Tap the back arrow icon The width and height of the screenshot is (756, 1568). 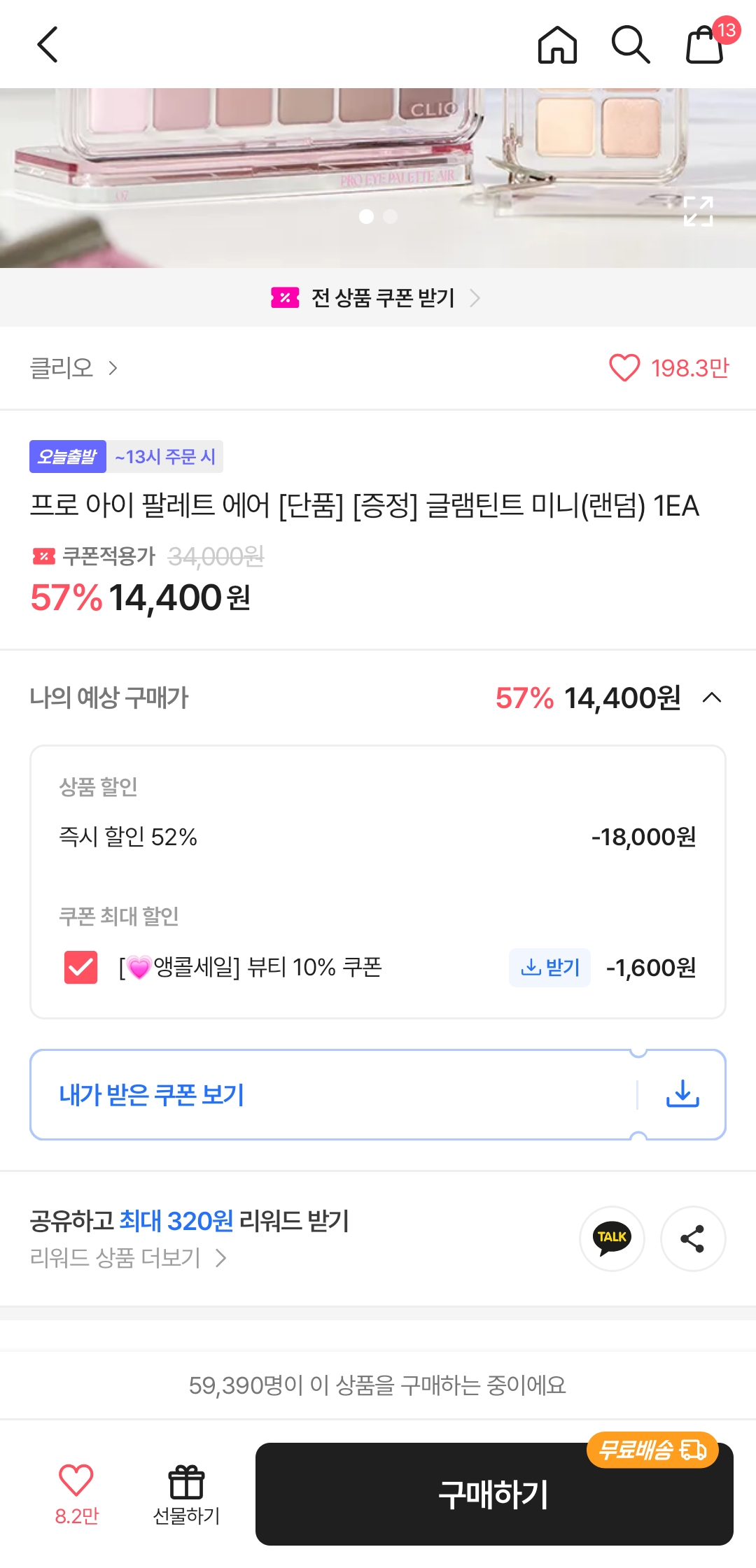coord(48,45)
